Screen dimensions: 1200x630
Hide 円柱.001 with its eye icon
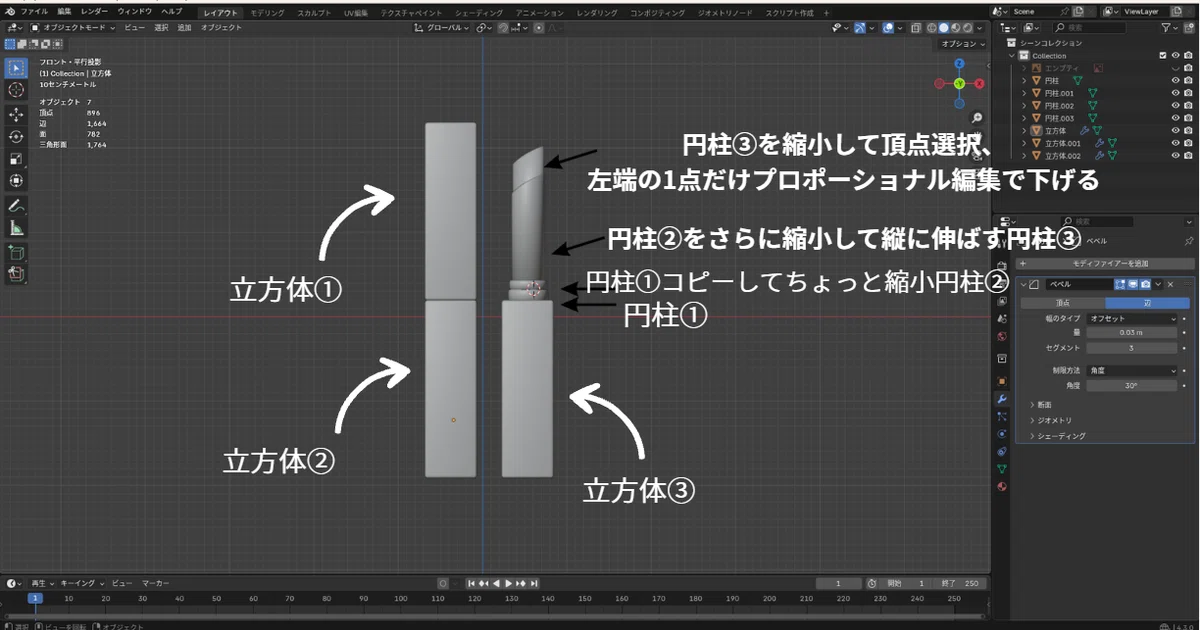[1175, 93]
